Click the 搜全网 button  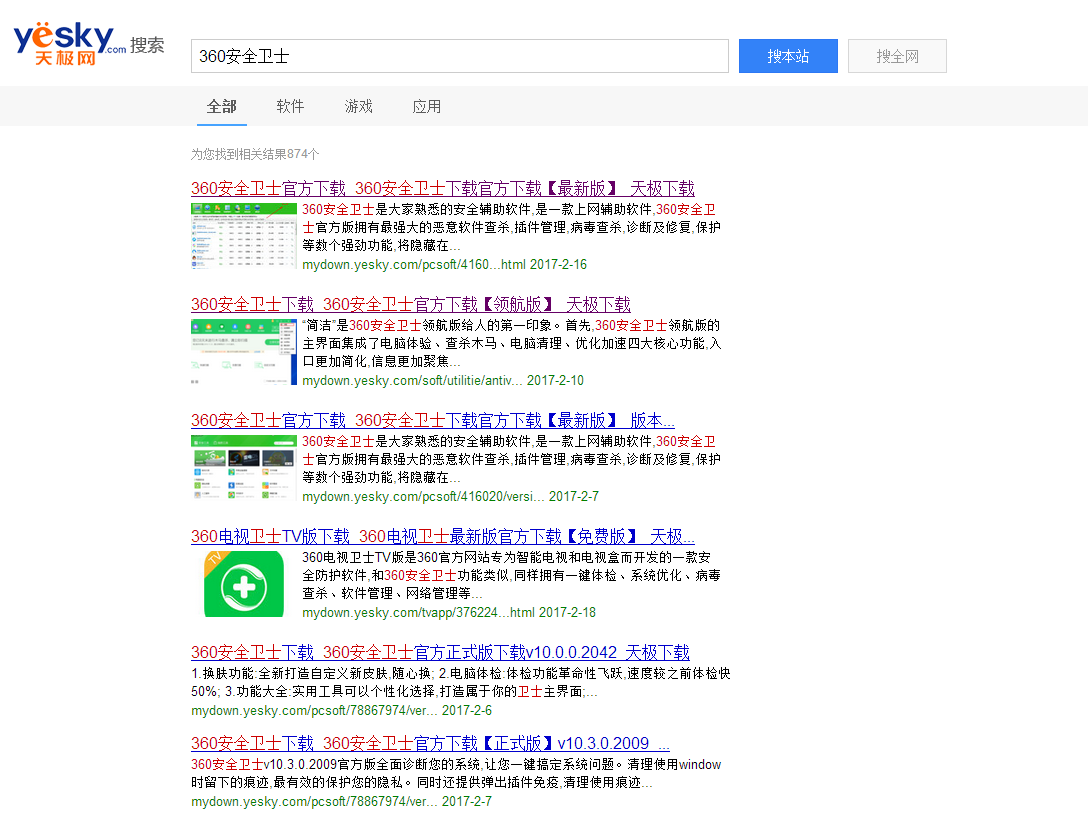897,56
